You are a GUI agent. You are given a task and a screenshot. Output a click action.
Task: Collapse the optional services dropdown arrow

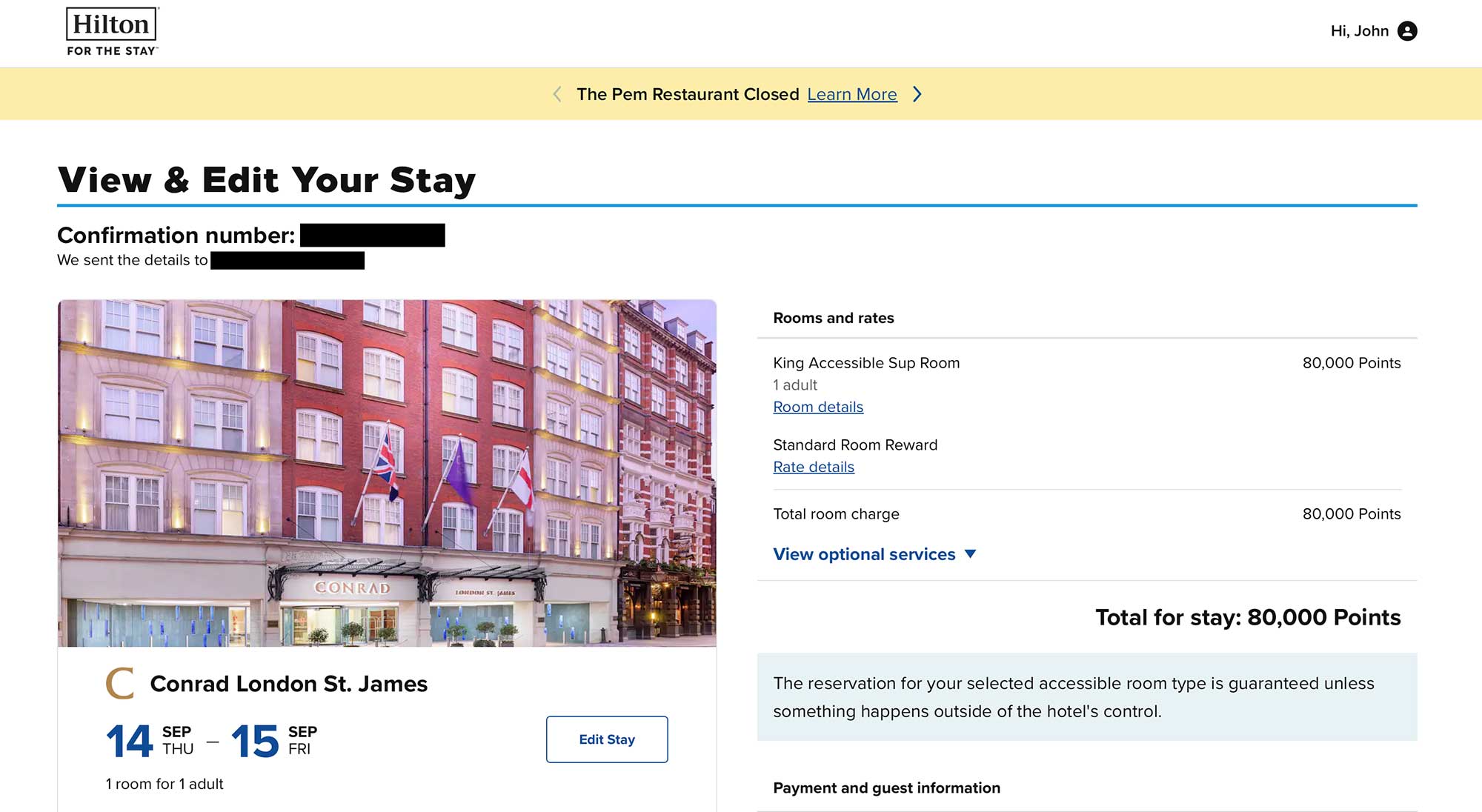coord(971,554)
